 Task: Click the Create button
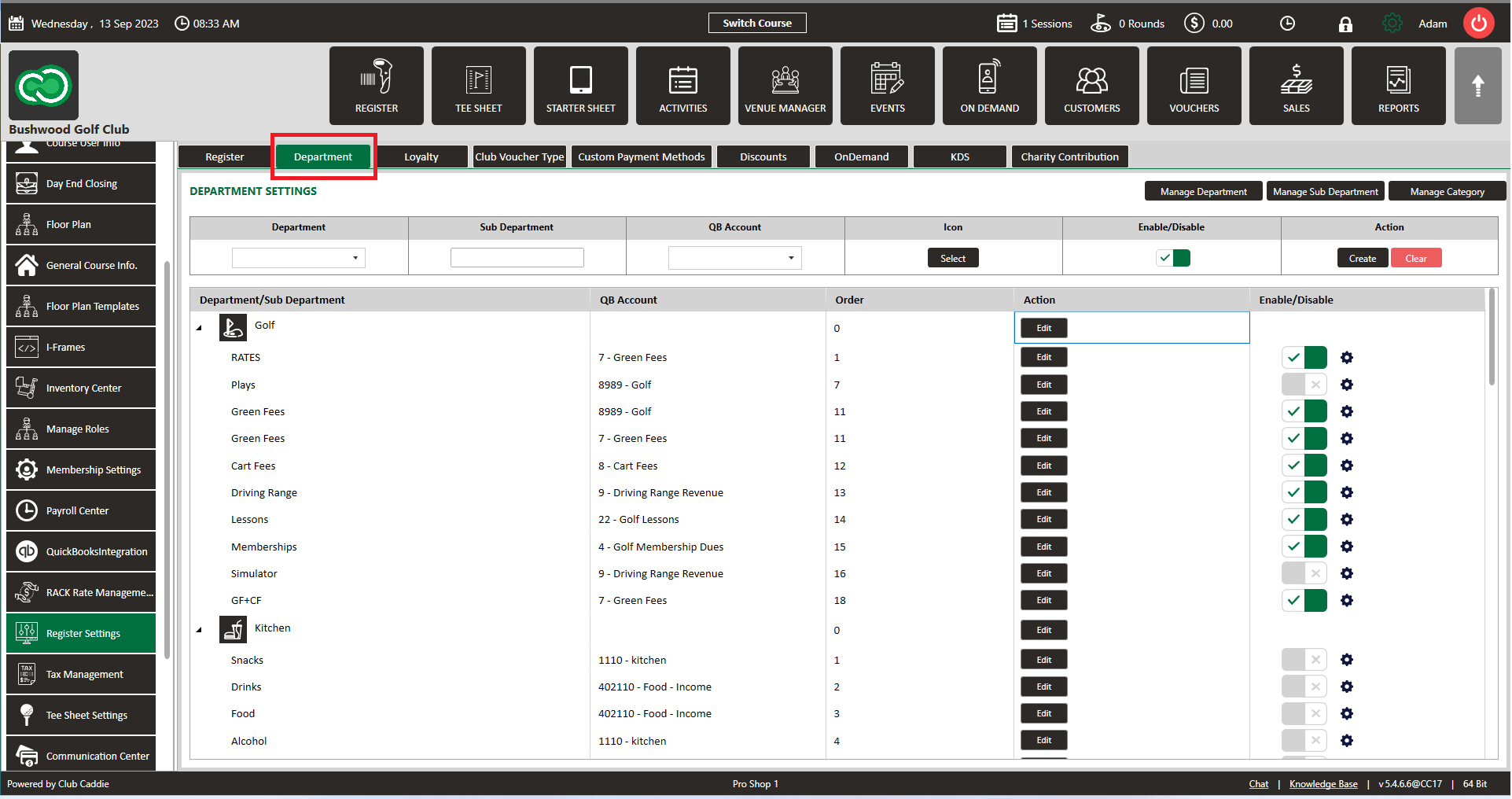point(1363,258)
